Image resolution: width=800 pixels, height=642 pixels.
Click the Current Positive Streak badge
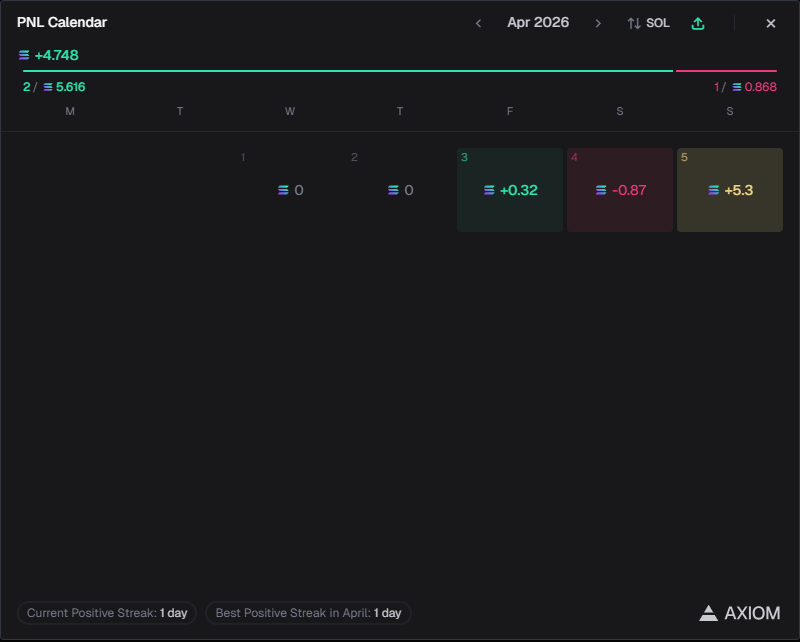click(x=107, y=613)
